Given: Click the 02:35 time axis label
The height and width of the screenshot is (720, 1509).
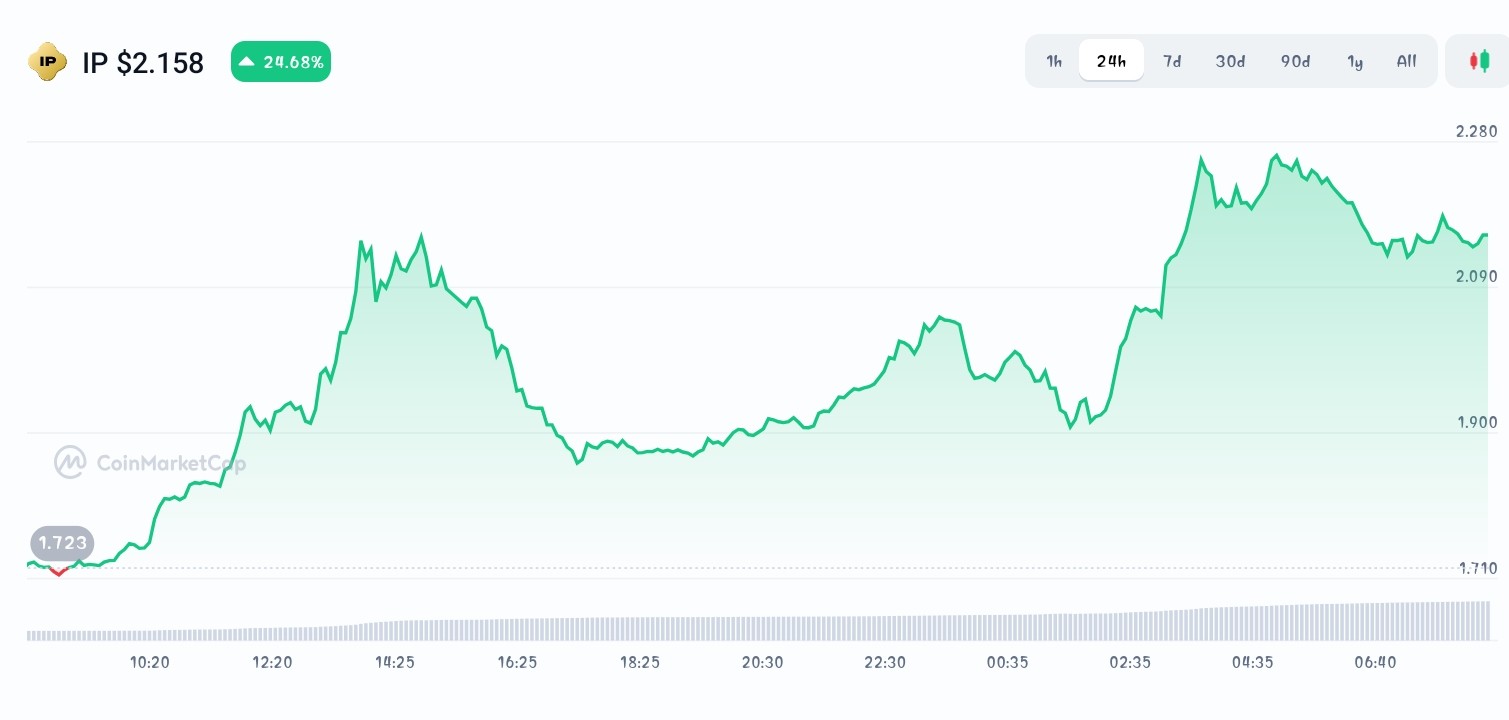Looking at the screenshot, I should tap(1130, 662).
